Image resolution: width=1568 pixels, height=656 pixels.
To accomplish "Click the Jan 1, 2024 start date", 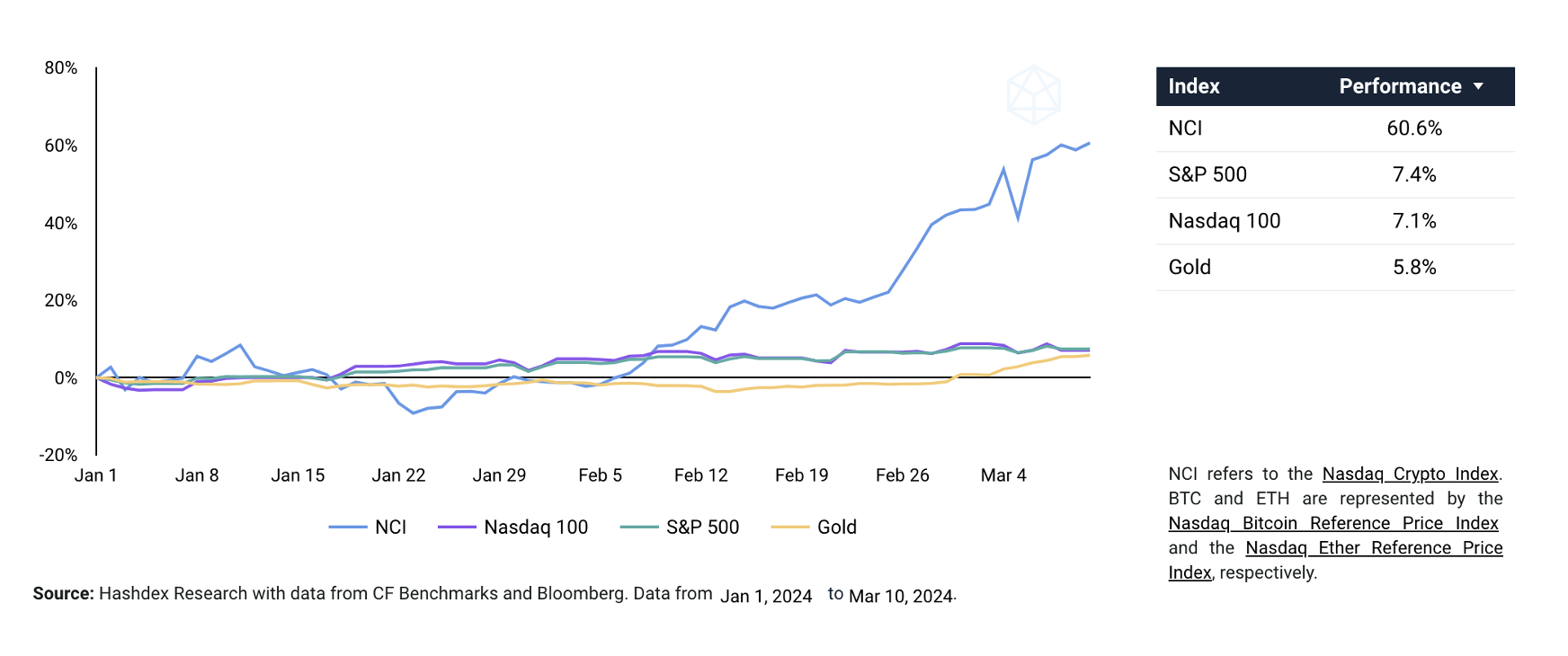I will (766, 596).
